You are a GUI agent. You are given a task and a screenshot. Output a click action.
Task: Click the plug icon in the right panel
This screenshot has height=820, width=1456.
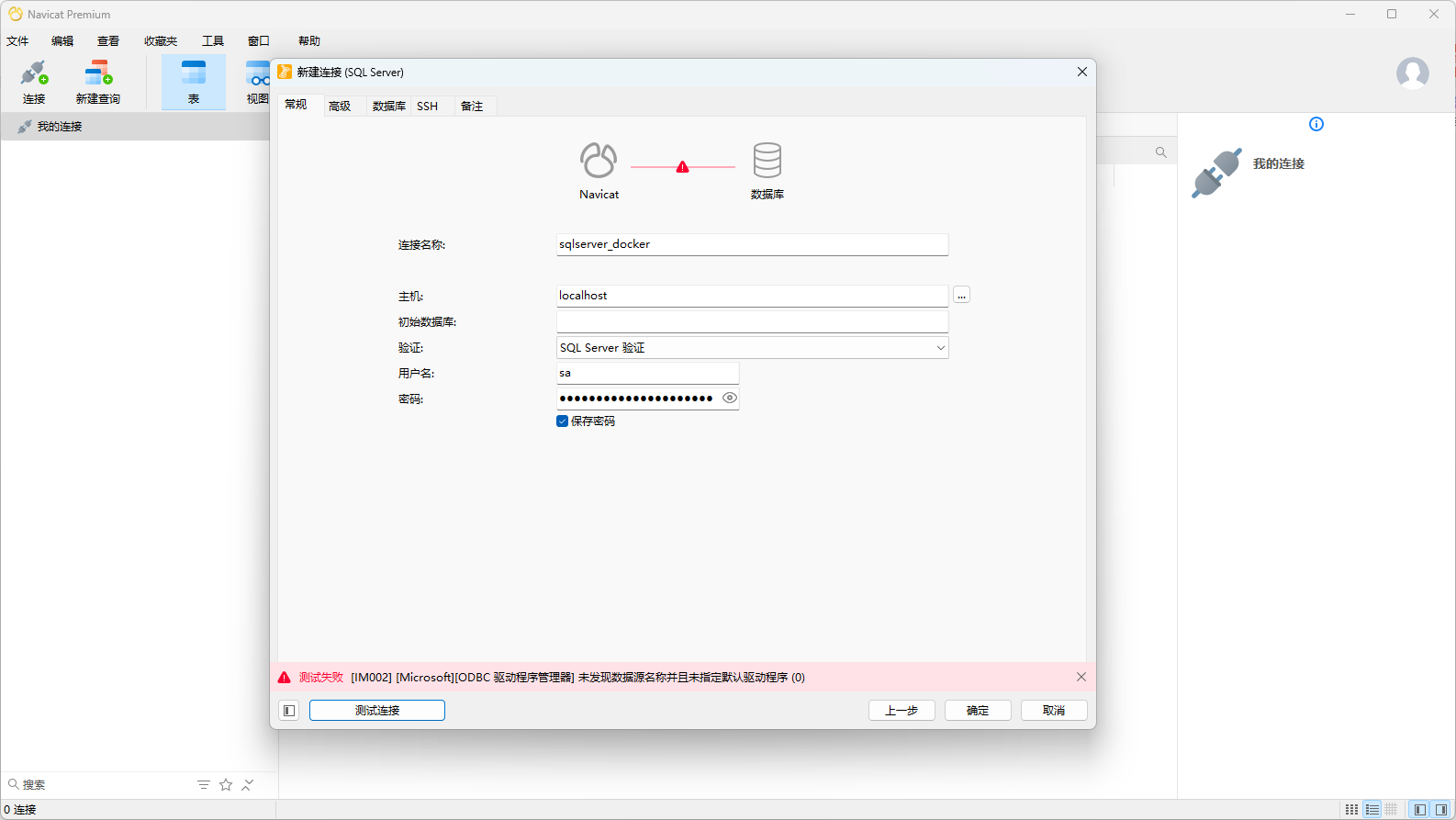point(1216,173)
